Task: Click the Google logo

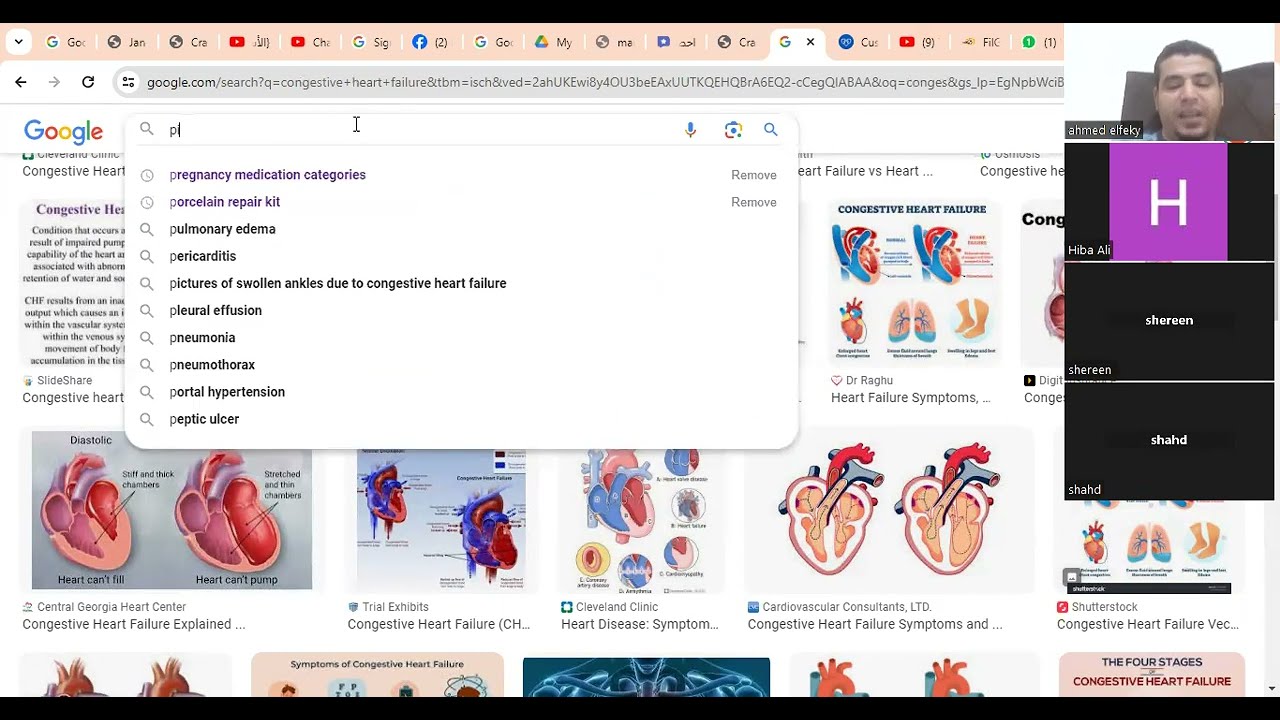Action: coord(63,131)
